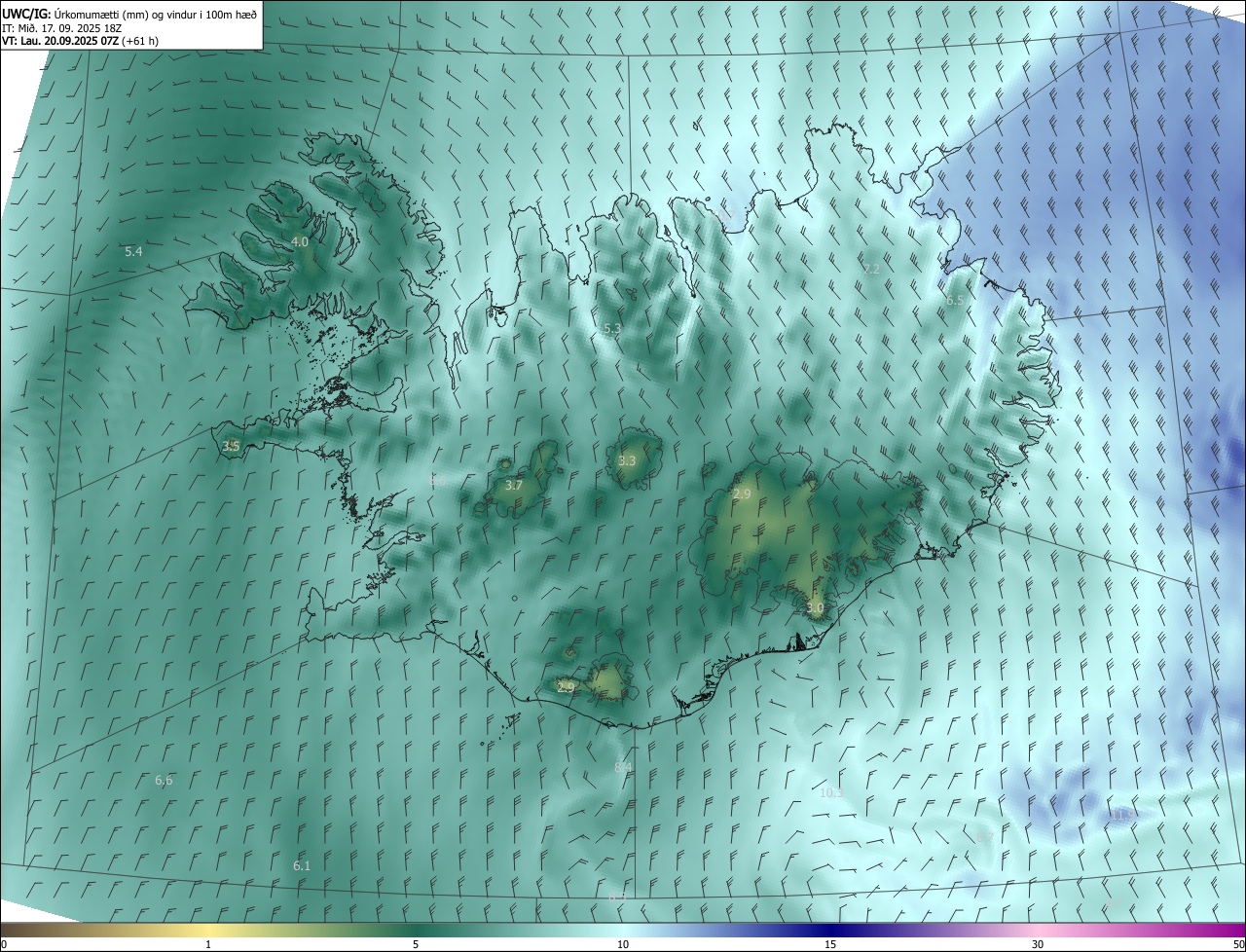Click the colorbar tick label 5
This screenshot has height=952, width=1246.
416,944
